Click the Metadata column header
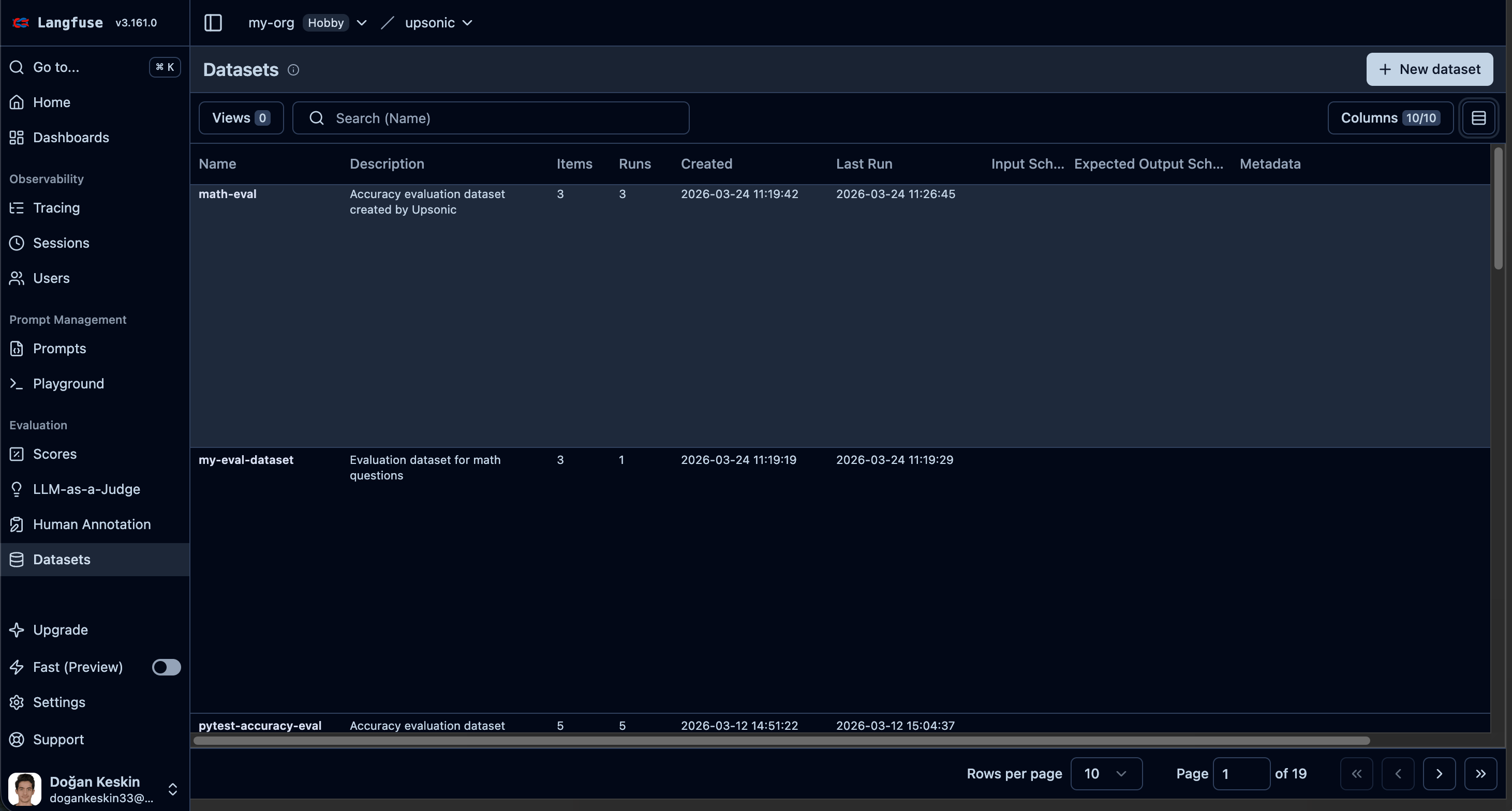Viewport: 1512px width, 811px height. click(1270, 164)
